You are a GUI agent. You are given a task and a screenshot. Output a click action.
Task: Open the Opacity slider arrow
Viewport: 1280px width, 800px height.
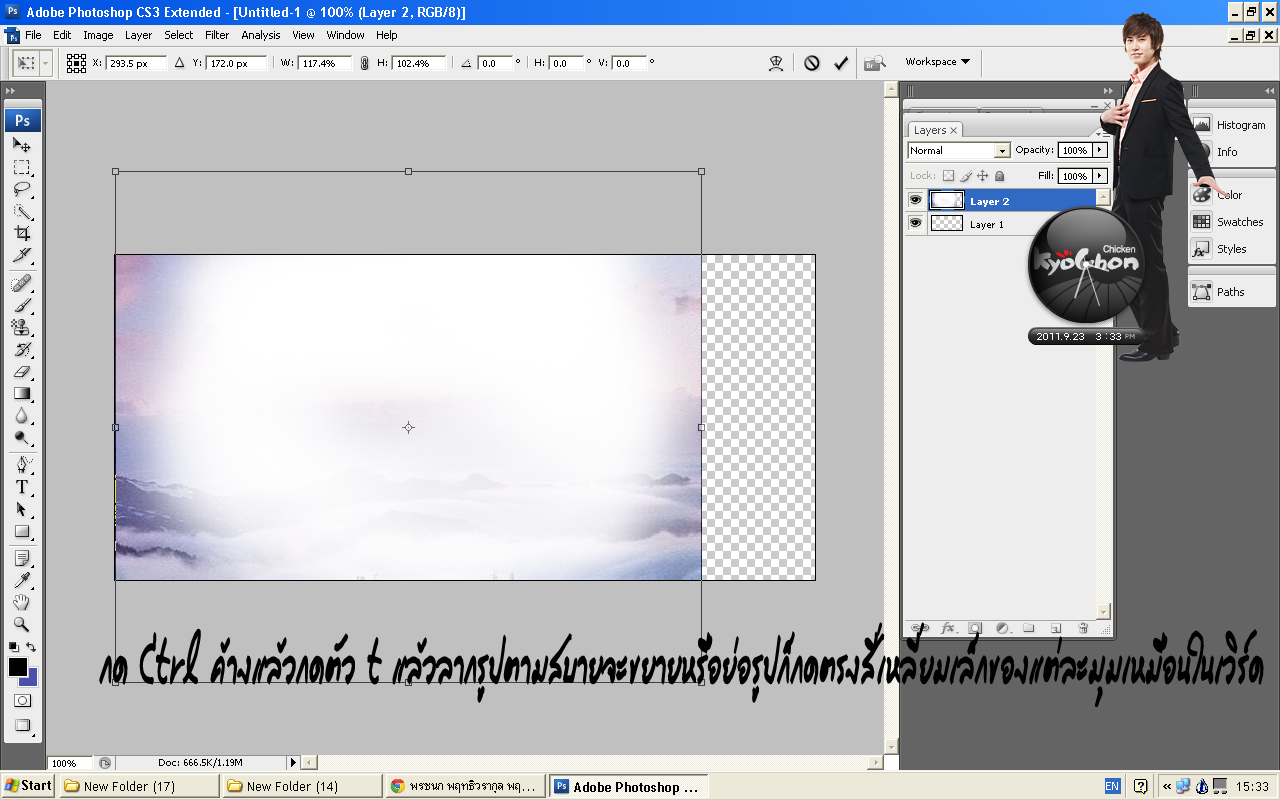click(x=1100, y=150)
